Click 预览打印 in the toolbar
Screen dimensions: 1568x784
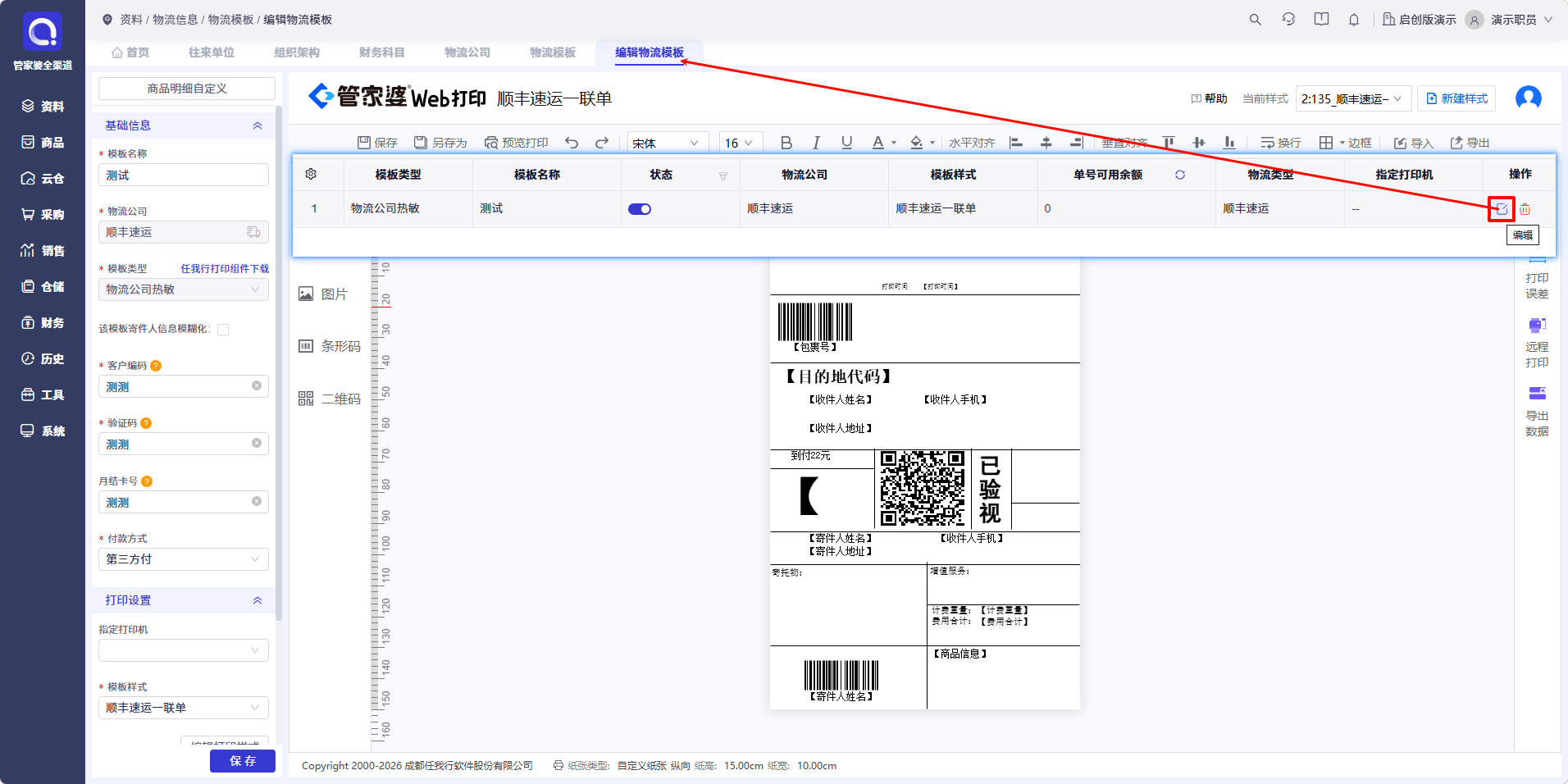pyautogui.click(x=516, y=143)
